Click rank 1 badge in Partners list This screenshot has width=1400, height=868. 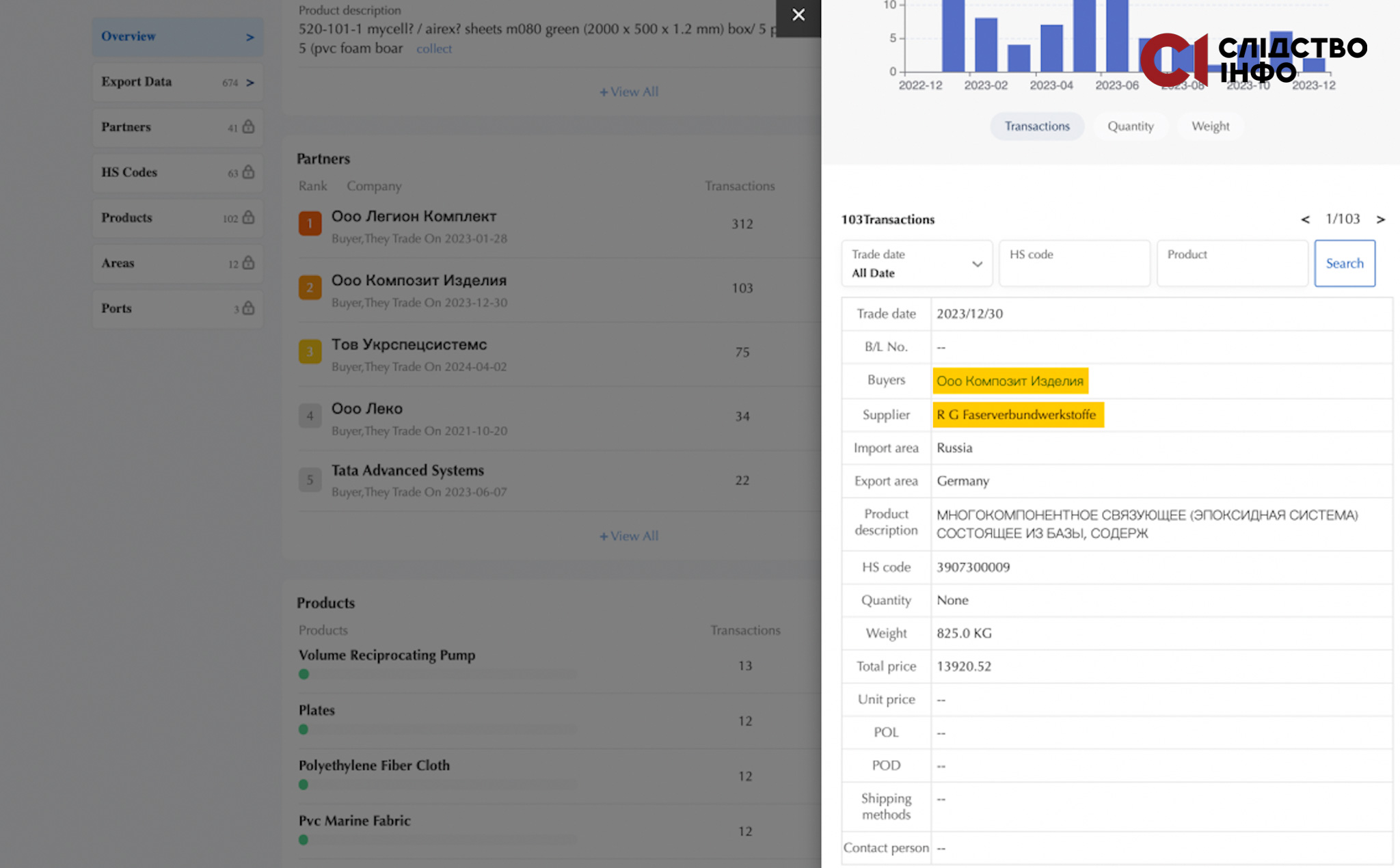point(310,223)
